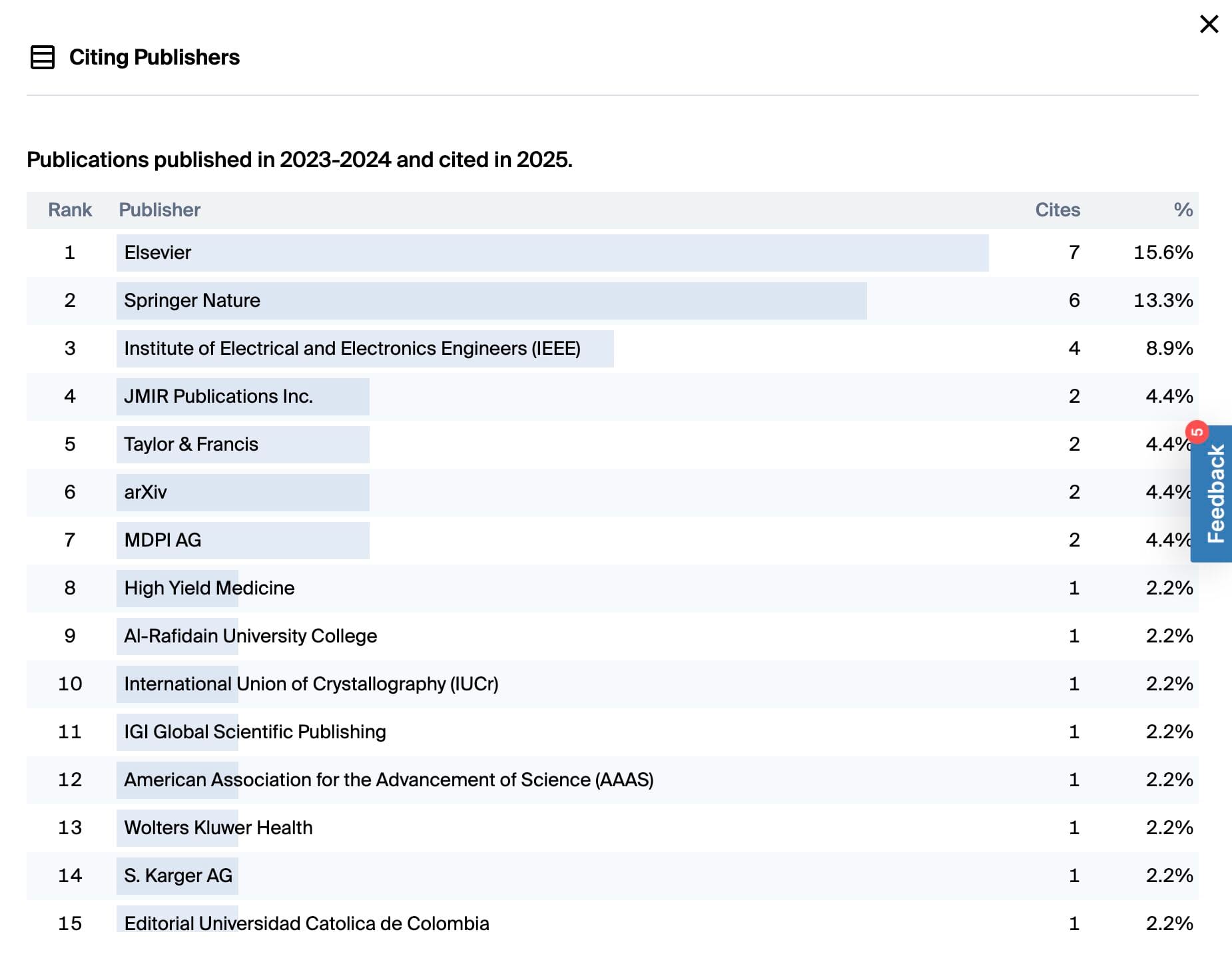Click the Elsevier citation bar
Image resolution: width=1232 pixels, height=960 pixels.
[553, 253]
